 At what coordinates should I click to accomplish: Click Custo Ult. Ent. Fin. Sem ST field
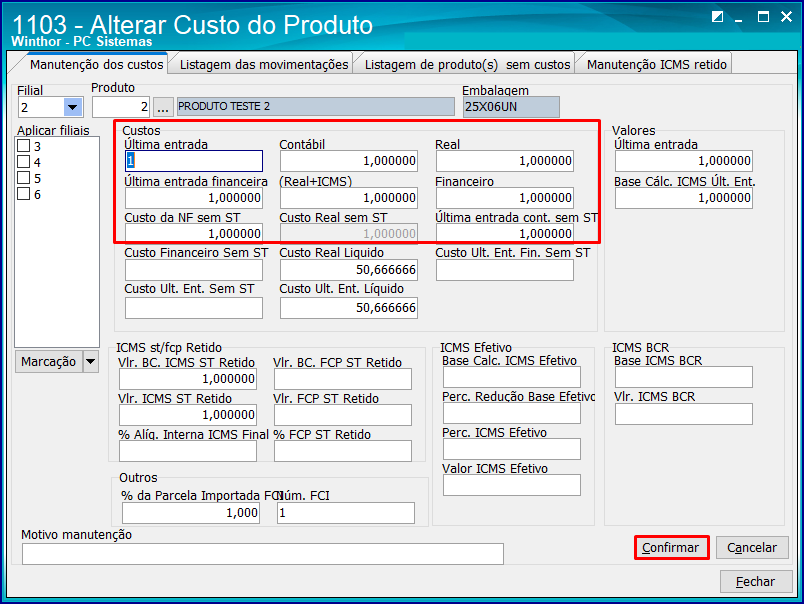(505, 270)
